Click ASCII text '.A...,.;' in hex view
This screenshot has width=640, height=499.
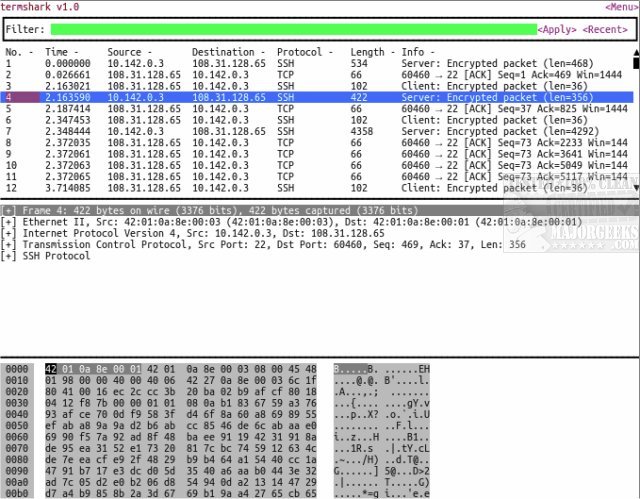point(356,392)
